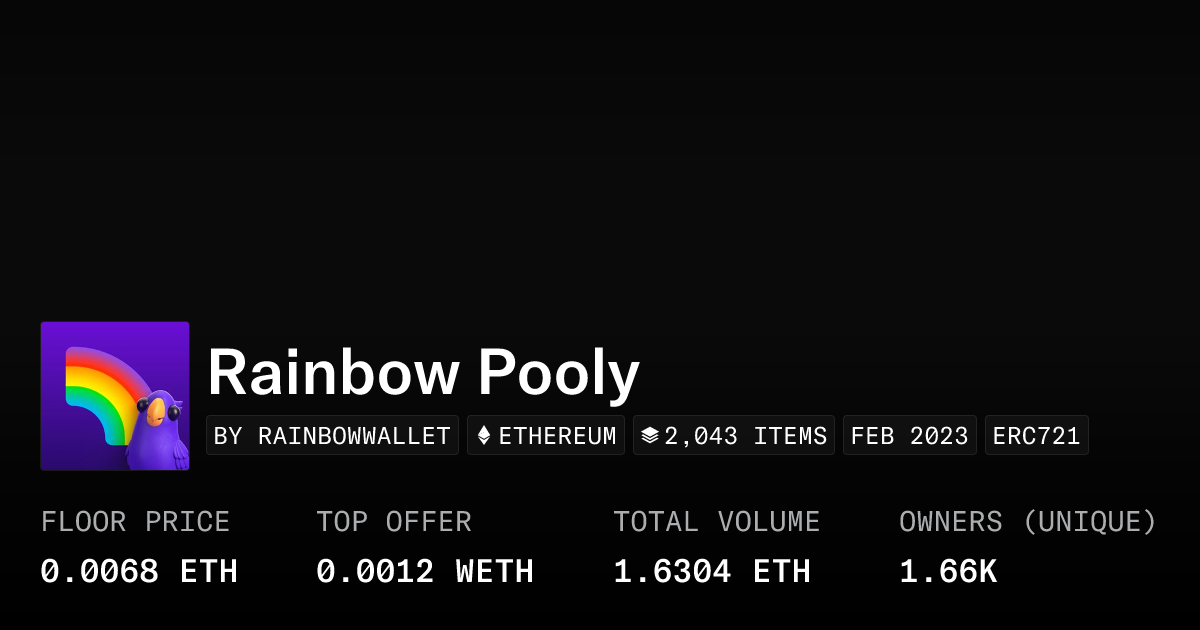Click the TOP OFFER label

point(394,522)
